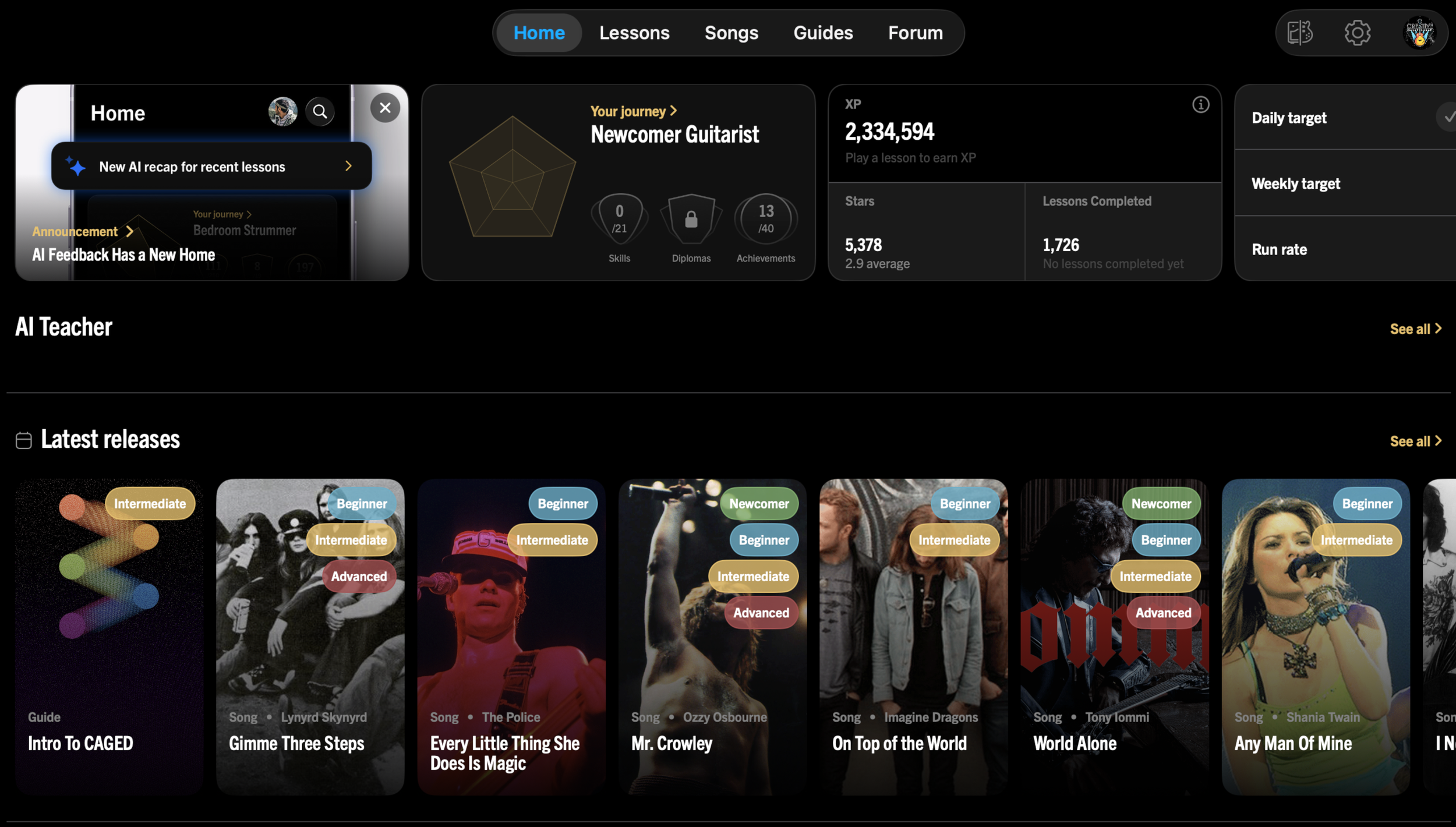Select Advanced level on Mr. Crowley
1456x827 pixels.
coord(761,613)
